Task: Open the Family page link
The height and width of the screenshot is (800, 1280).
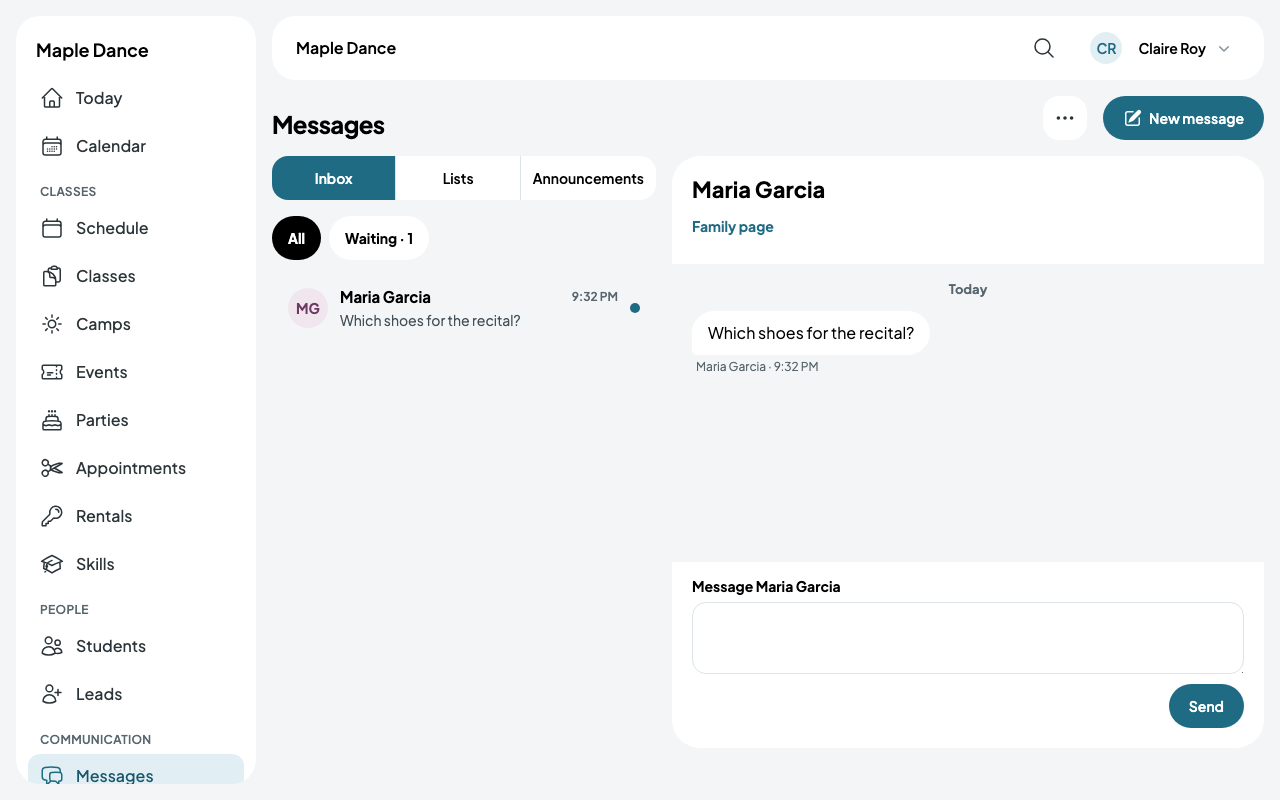Action: [733, 227]
